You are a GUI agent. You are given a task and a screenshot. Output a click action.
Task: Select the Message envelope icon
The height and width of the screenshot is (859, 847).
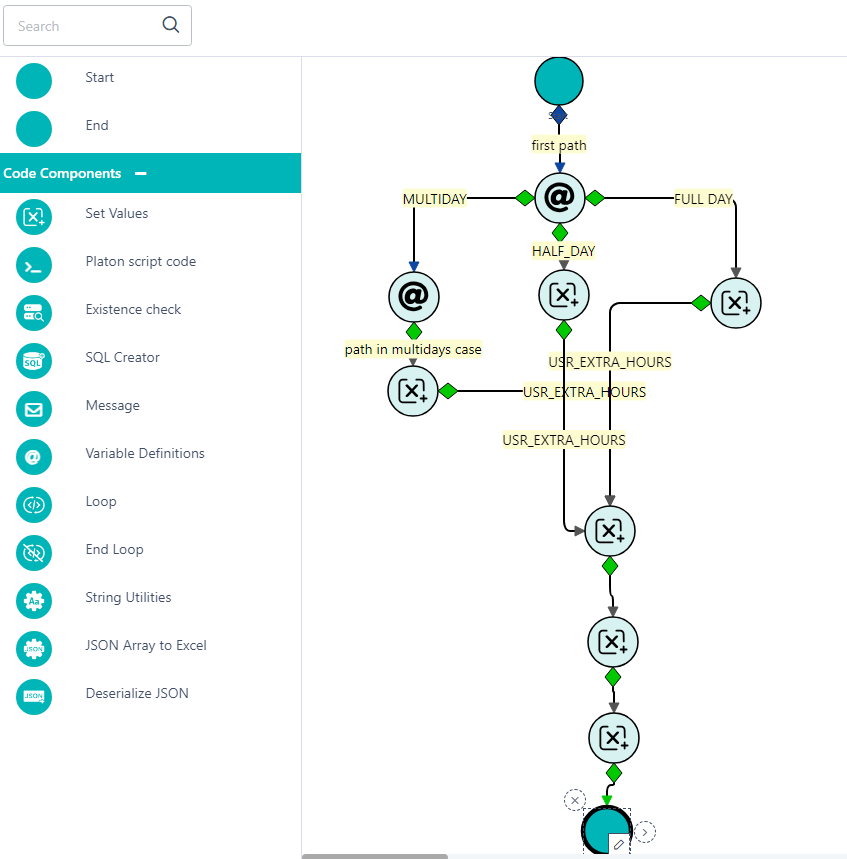coord(34,408)
